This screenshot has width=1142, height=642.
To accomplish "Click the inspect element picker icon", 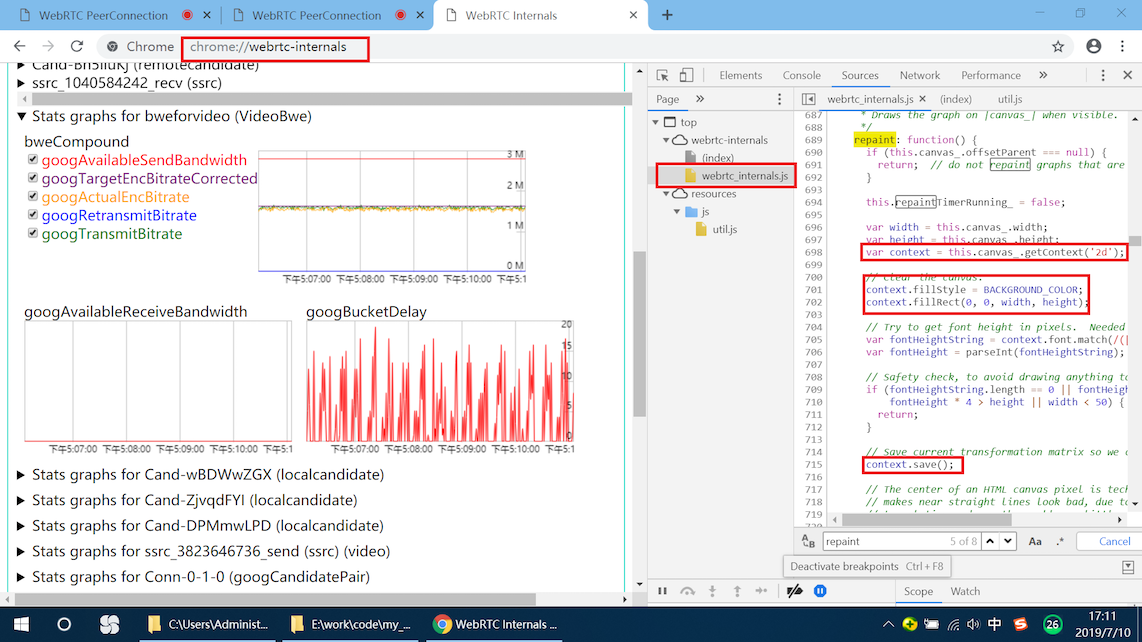I will pos(662,76).
